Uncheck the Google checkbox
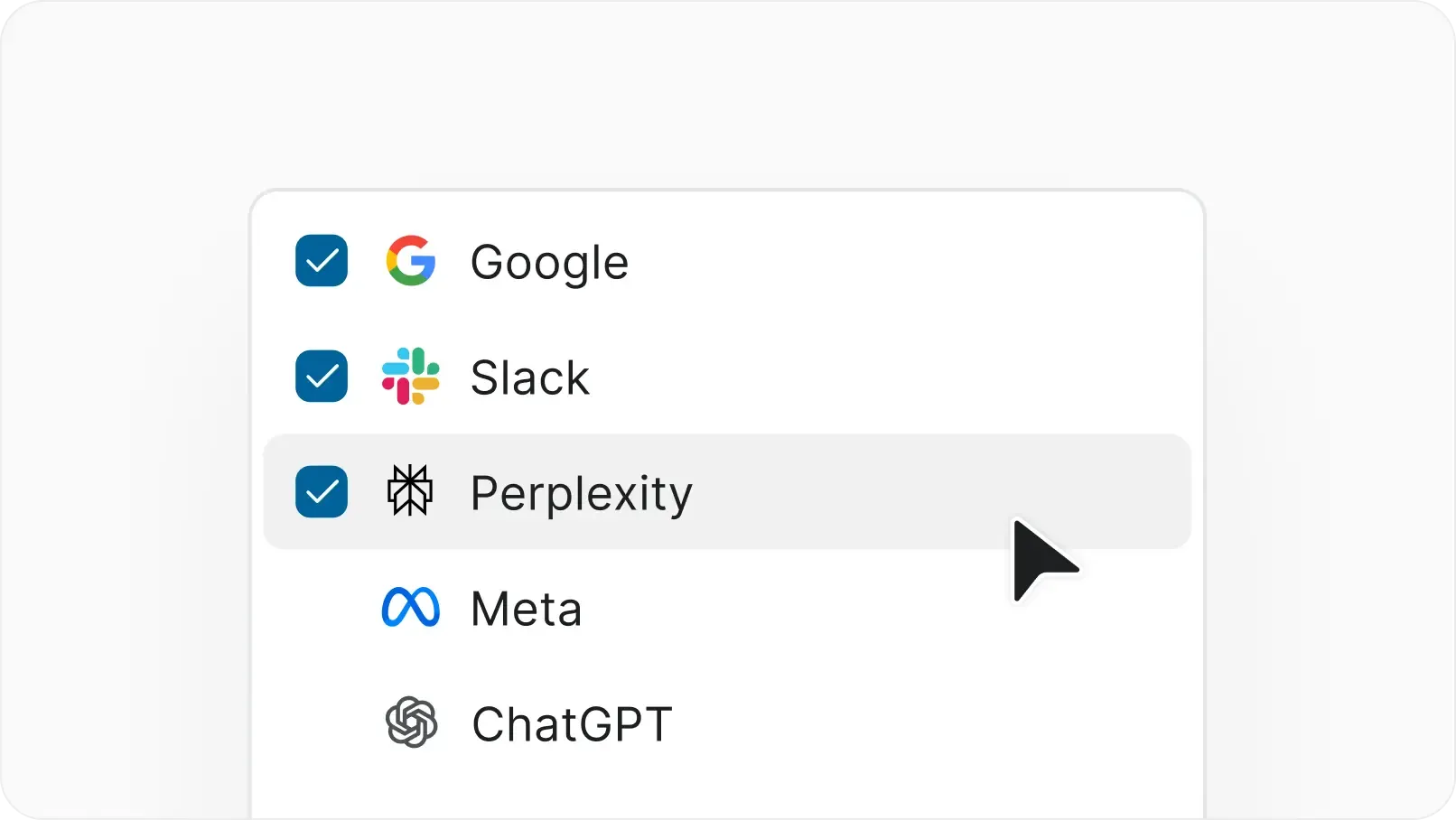The width and height of the screenshot is (1456, 820). click(x=322, y=261)
